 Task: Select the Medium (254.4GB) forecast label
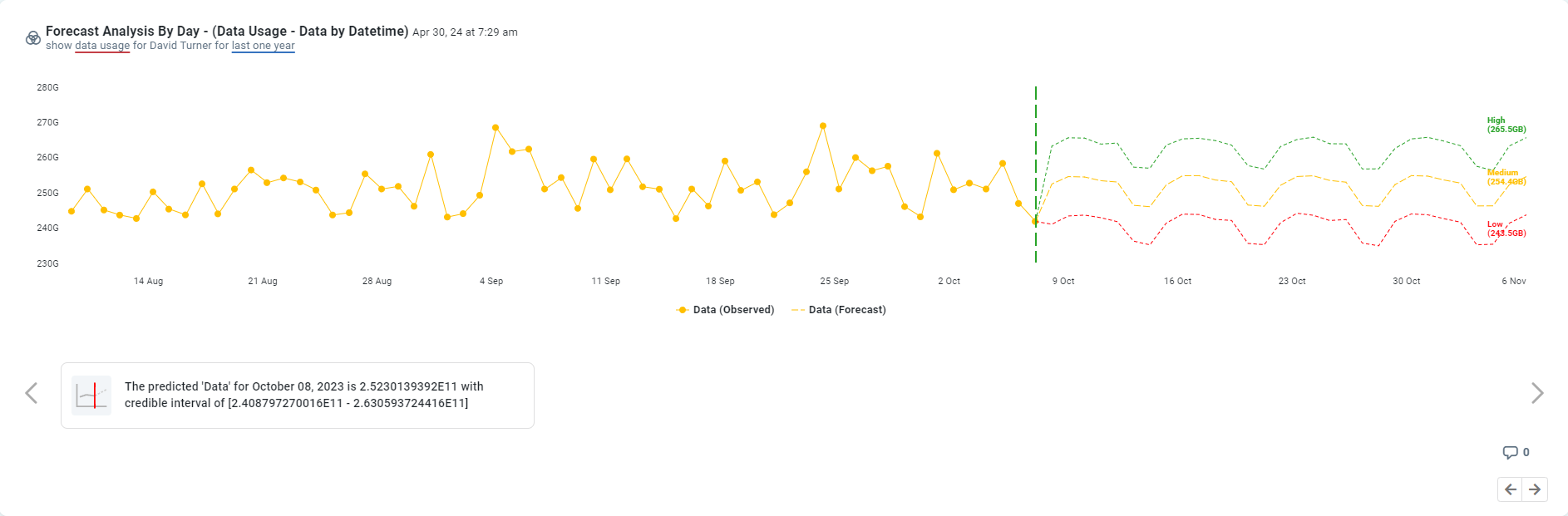1506,177
